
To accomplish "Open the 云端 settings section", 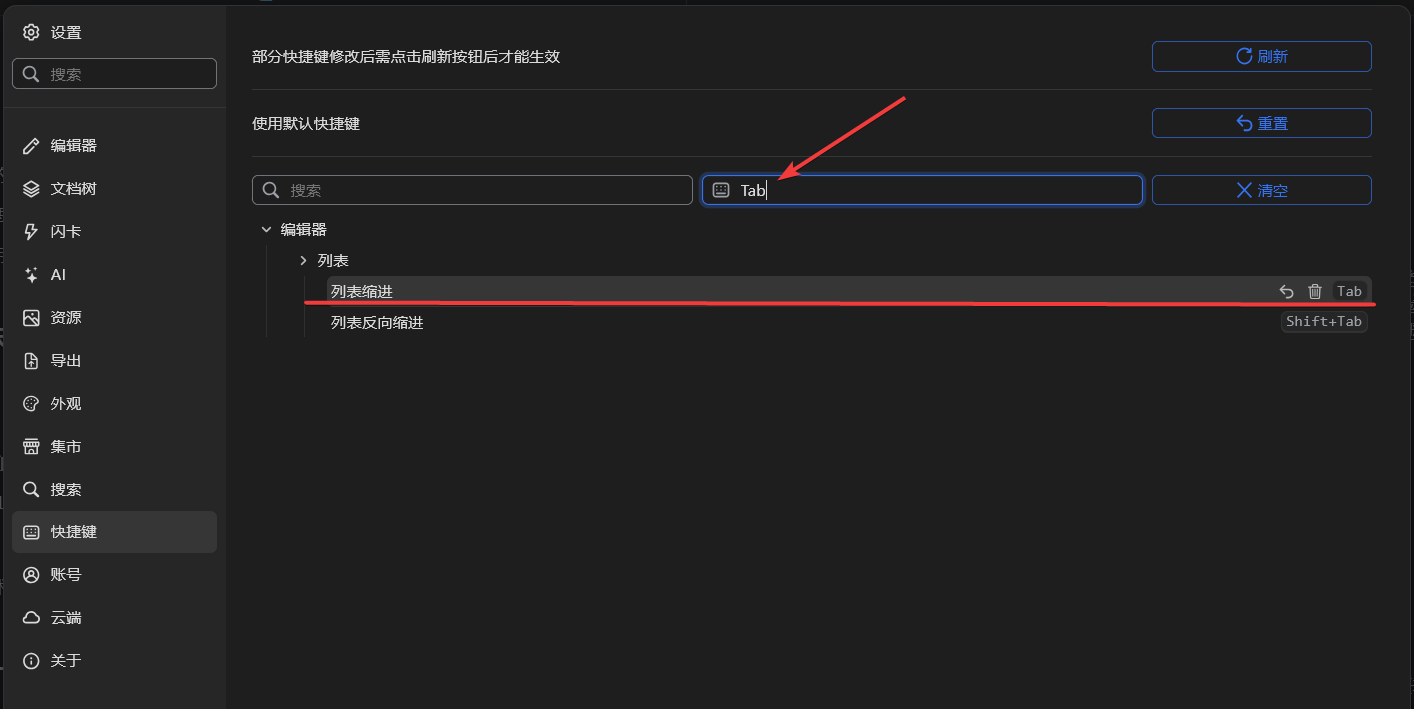I will (x=114, y=618).
